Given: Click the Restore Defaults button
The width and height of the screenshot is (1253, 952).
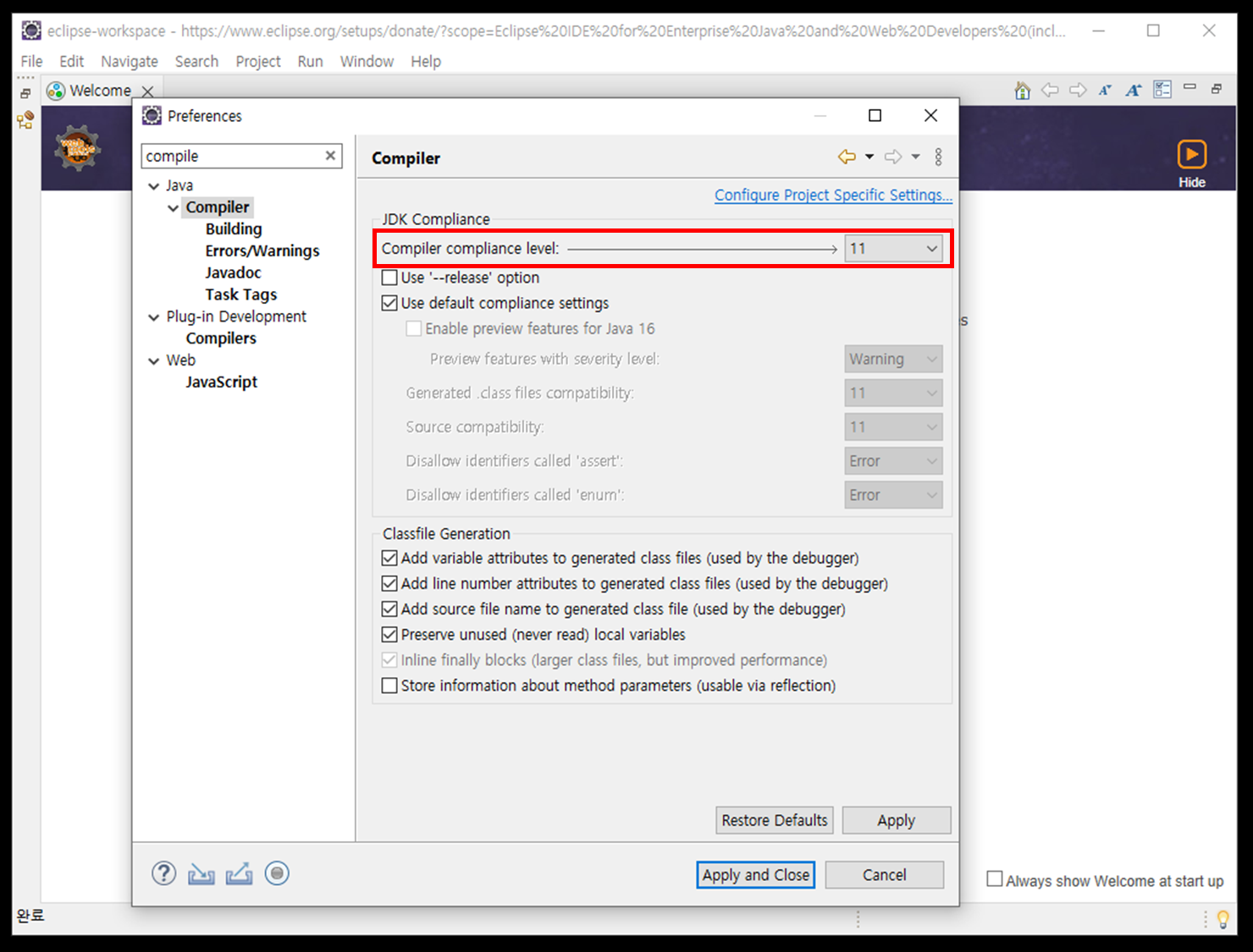Looking at the screenshot, I should (774, 820).
